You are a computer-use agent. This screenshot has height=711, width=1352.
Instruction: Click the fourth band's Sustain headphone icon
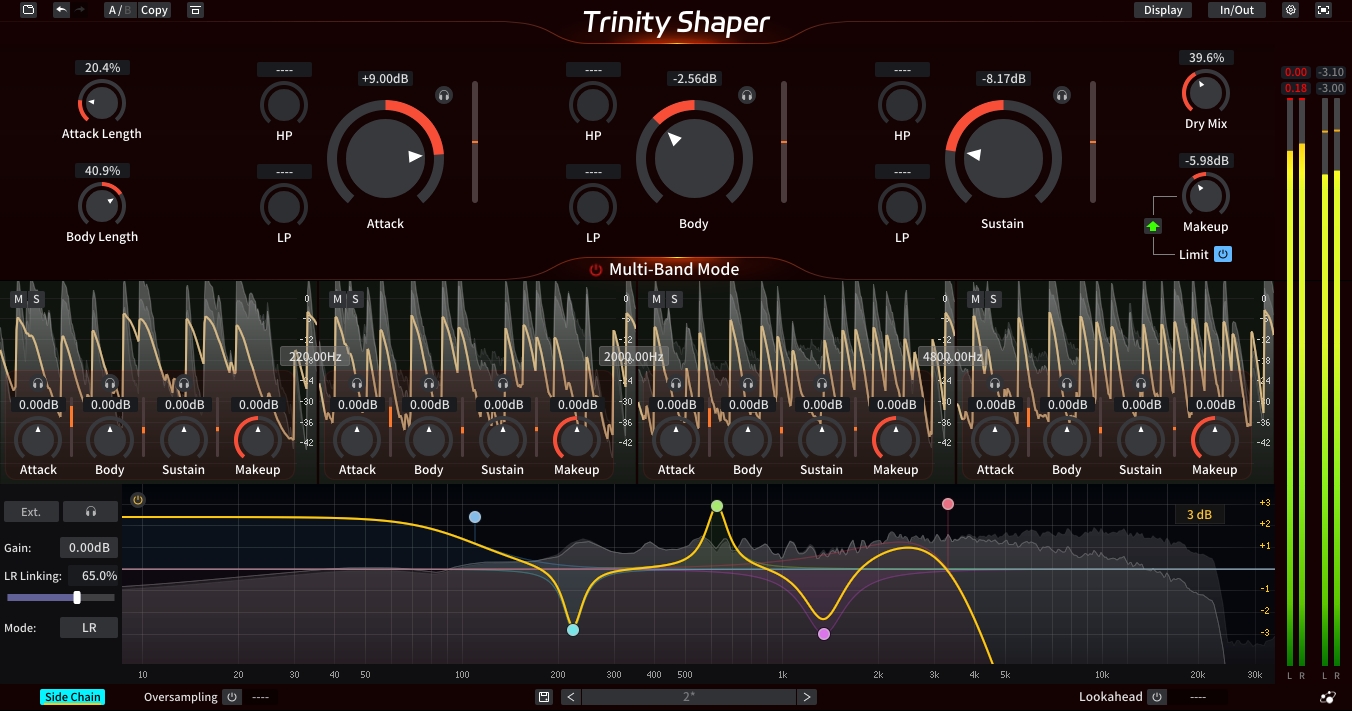(x=1141, y=384)
